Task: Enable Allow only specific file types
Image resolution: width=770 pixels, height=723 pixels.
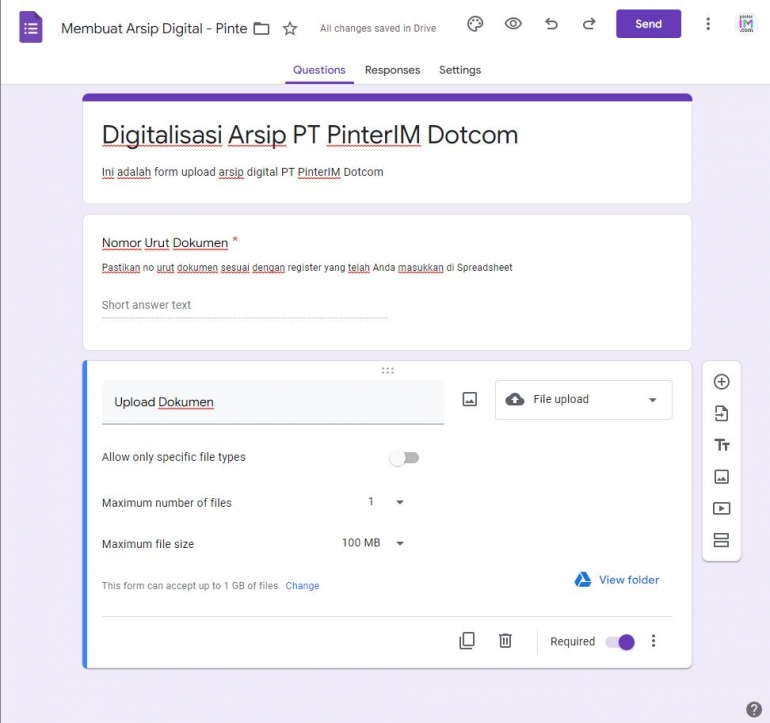Action: 404,458
